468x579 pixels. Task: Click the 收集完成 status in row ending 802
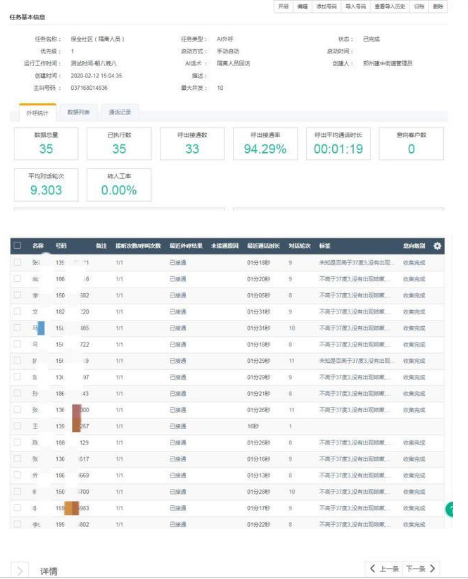coord(414,524)
